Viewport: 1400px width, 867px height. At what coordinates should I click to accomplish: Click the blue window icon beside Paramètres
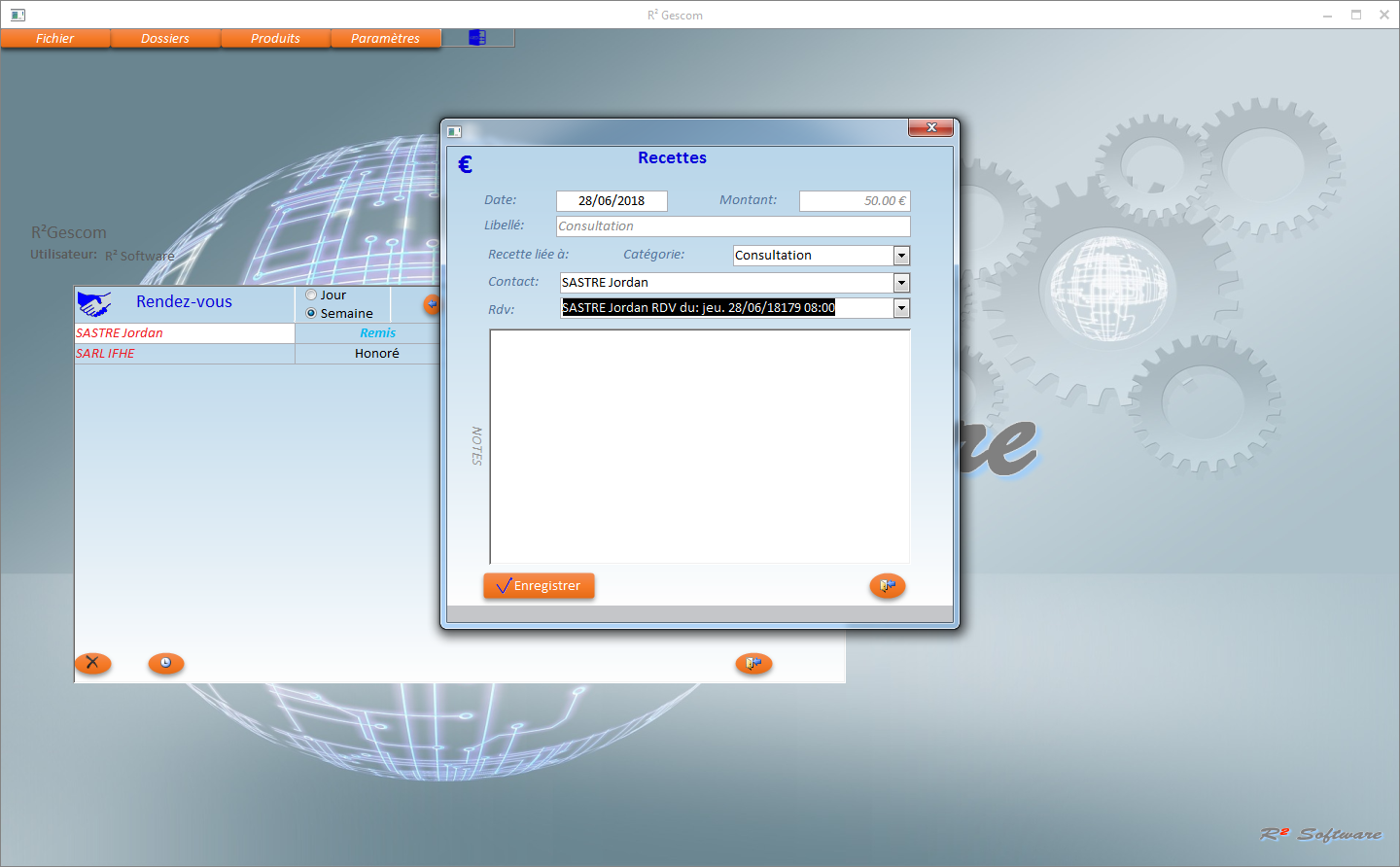point(477,38)
